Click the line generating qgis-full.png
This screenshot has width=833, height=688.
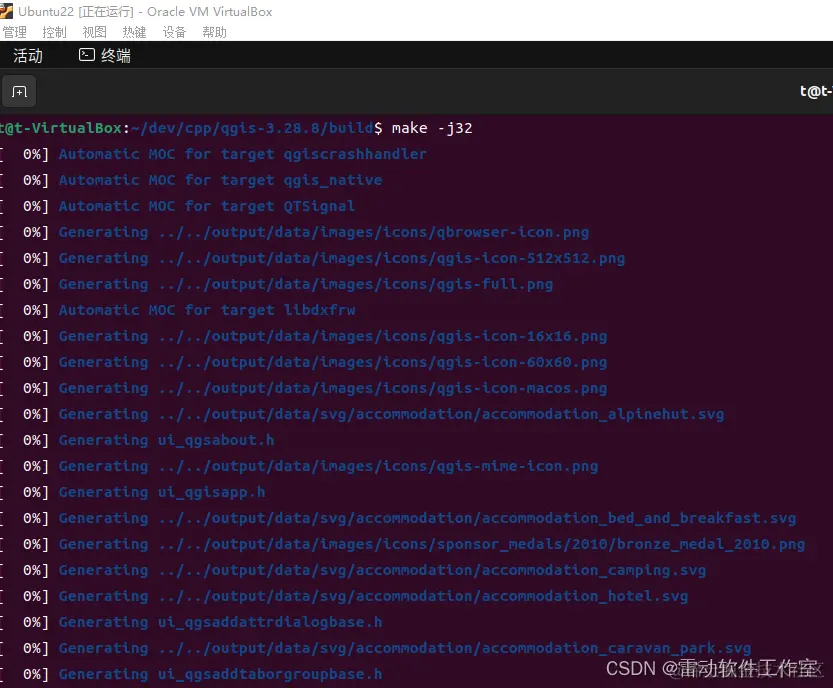pyautogui.click(x=305, y=284)
